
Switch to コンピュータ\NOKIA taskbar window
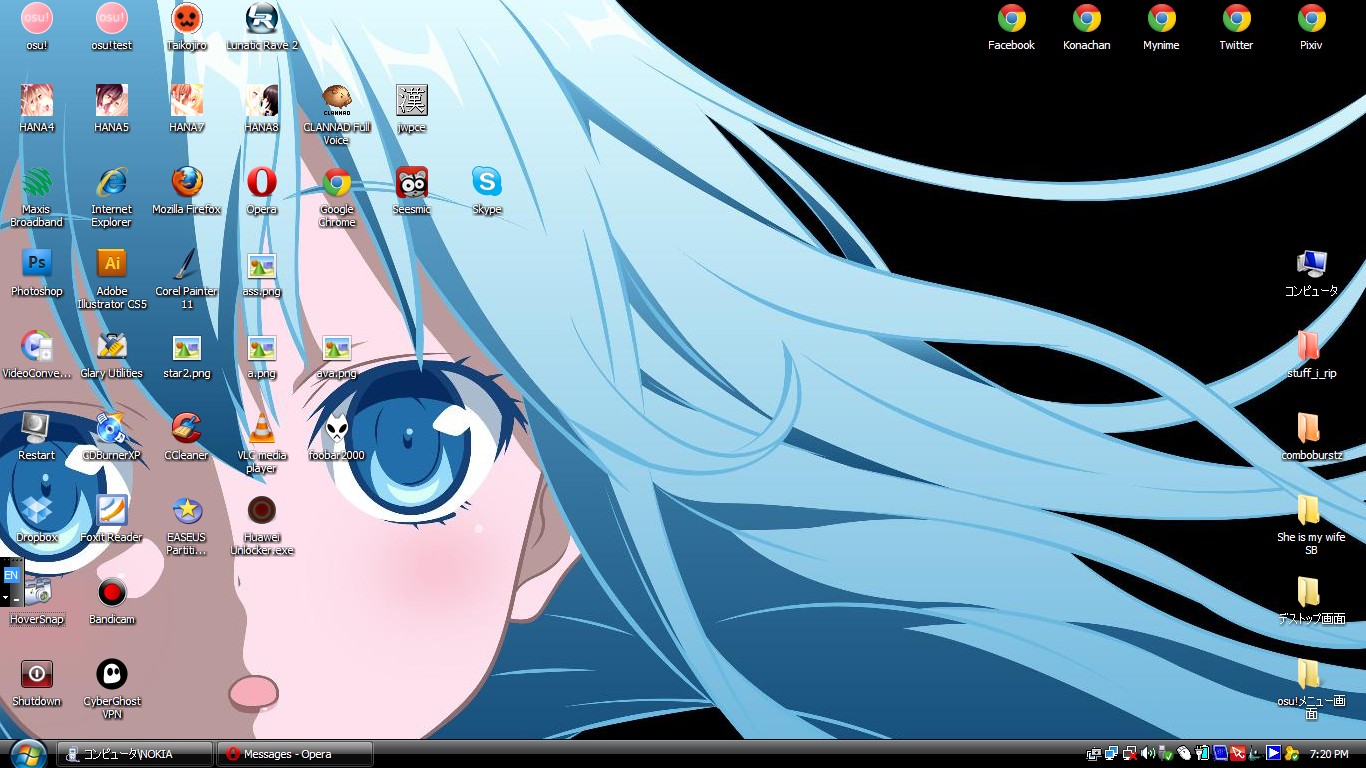tap(135, 754)
